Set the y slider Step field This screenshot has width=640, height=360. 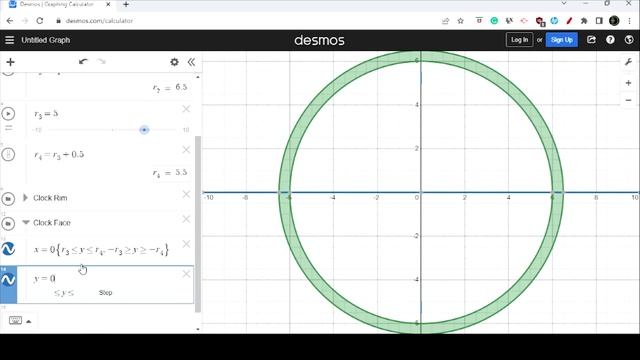coord(105,293)
